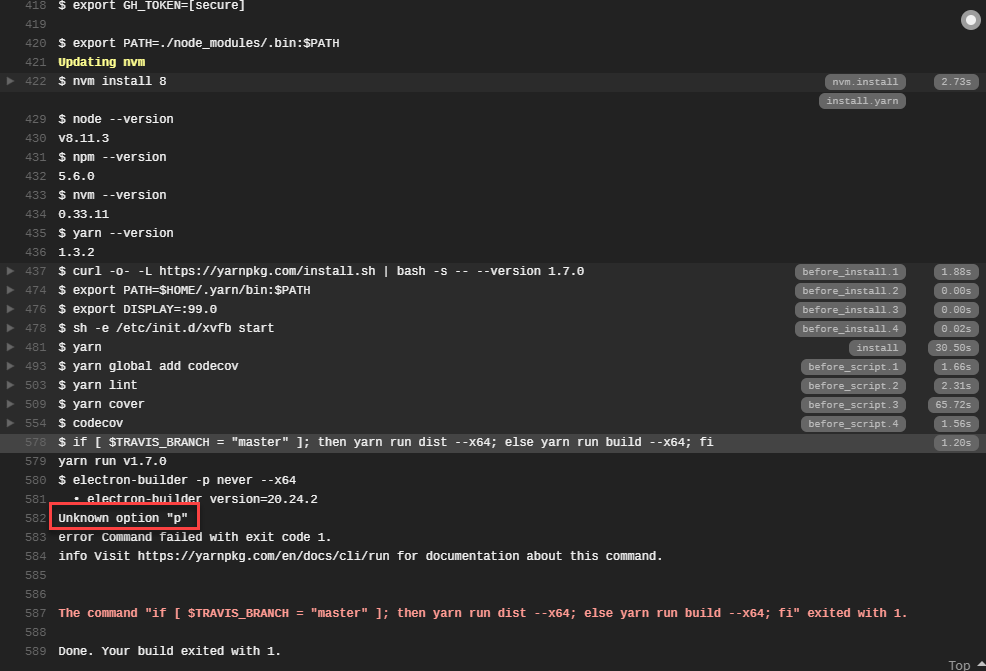The height and width of the screenshot is (671, 986).
Task: Click the 1.20s duration badge
Action: [956, 443]
